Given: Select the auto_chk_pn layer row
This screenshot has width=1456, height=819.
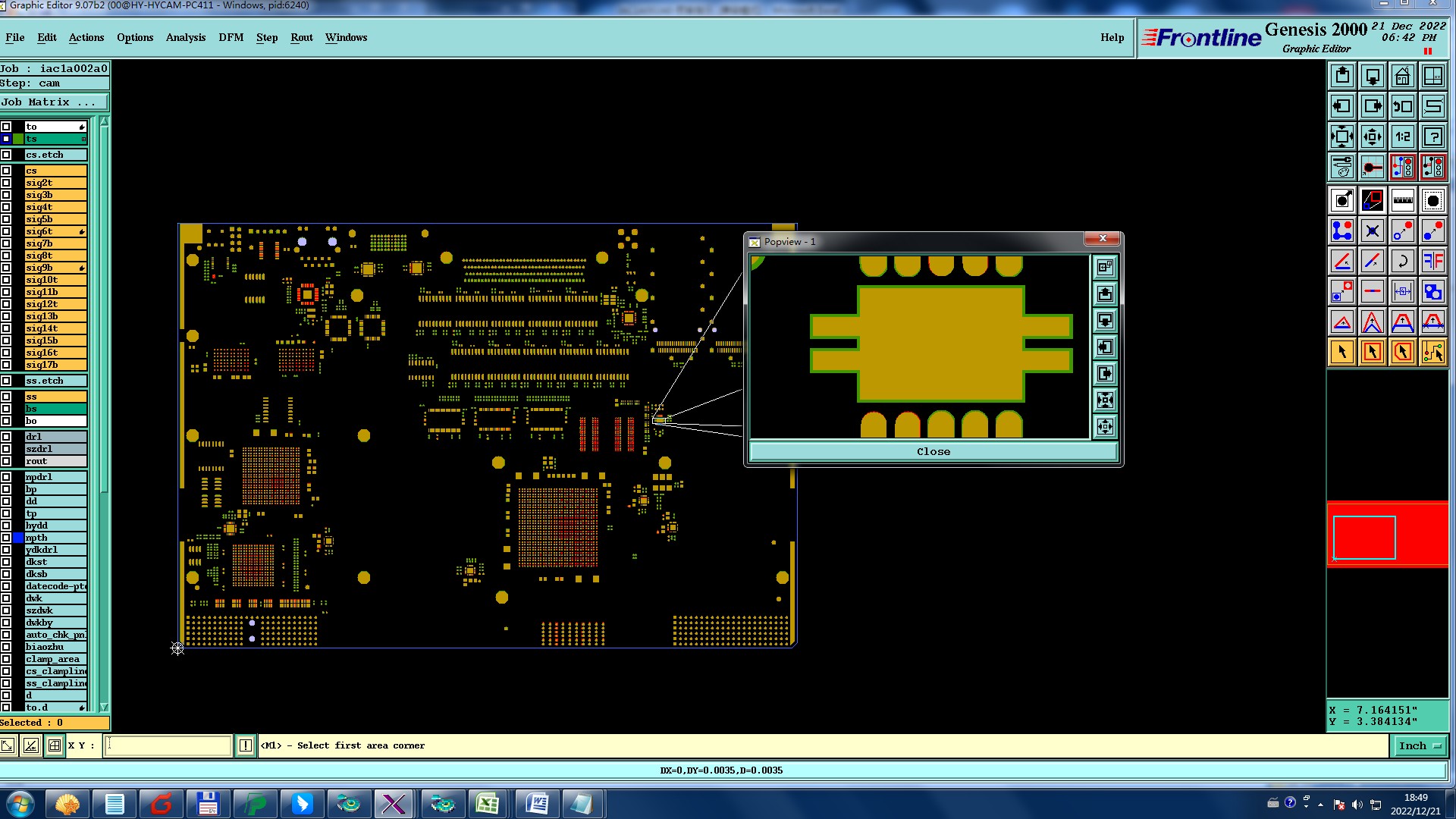Looking at the screenshot, I should click(x=56, y=635).
